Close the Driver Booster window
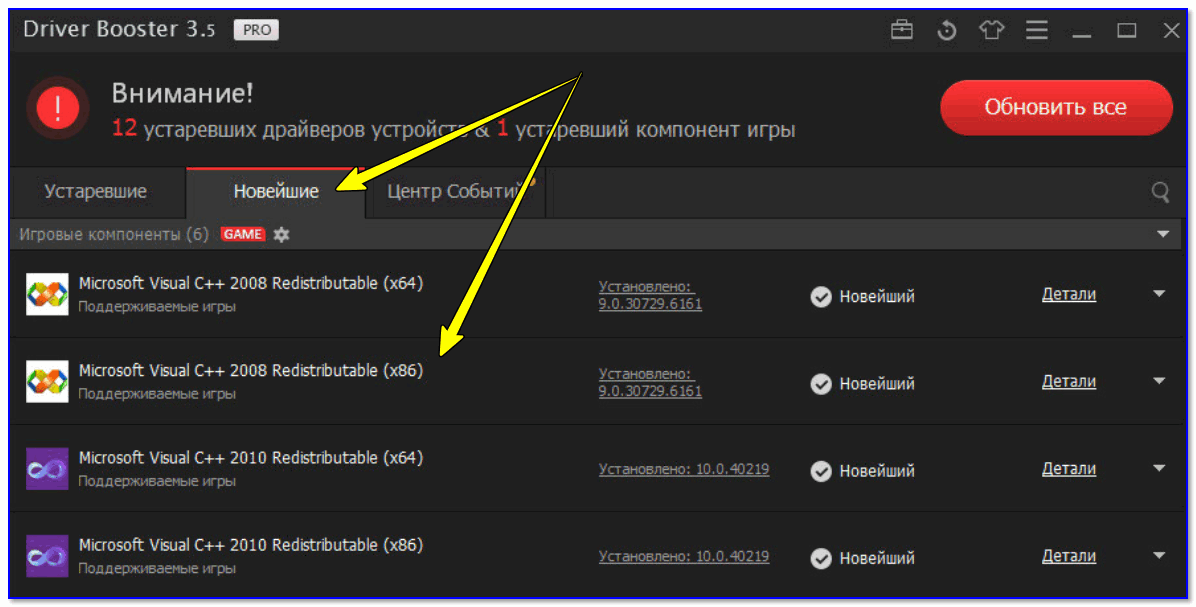Image resolution: width=1196 pixels, height=607 pixels. coord(1172,31)
